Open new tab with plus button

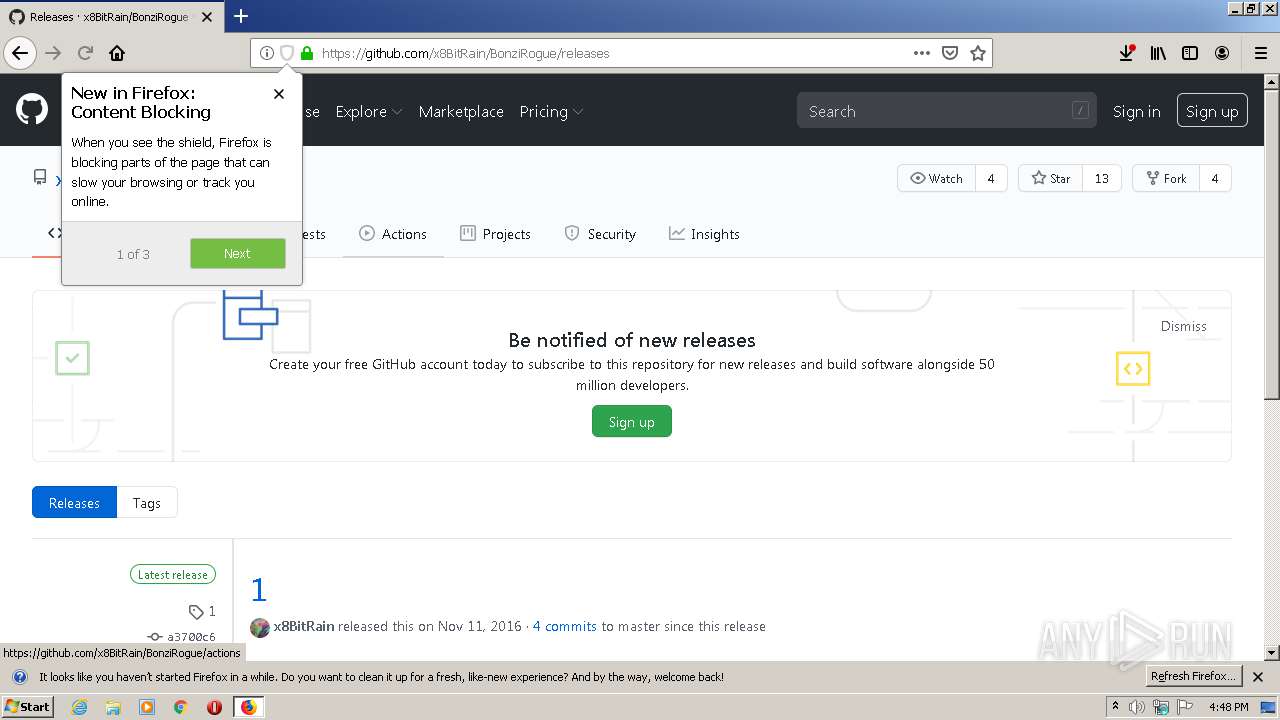pyautogui.click(x=241, y=16)
